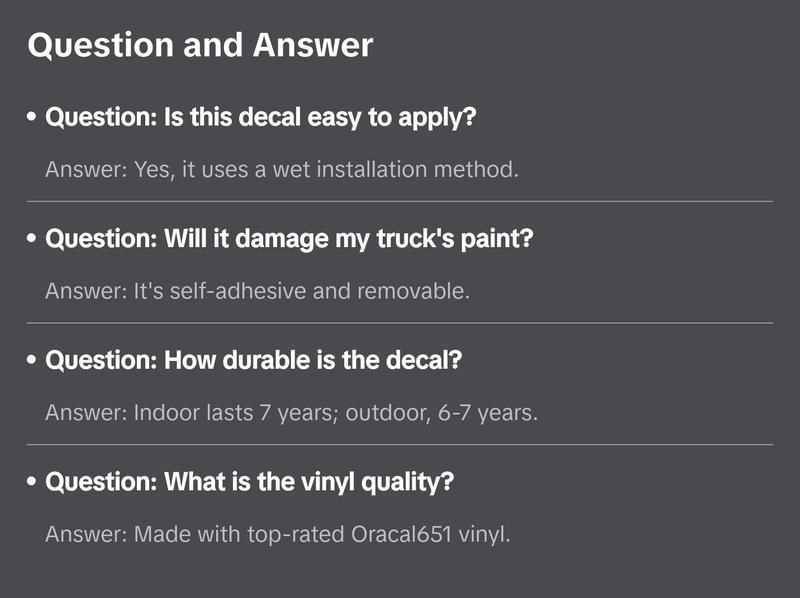
Task: Click the answer 'It's self-adhesive and removable.'
Action: pyautogui.click(x=257, y=291)
